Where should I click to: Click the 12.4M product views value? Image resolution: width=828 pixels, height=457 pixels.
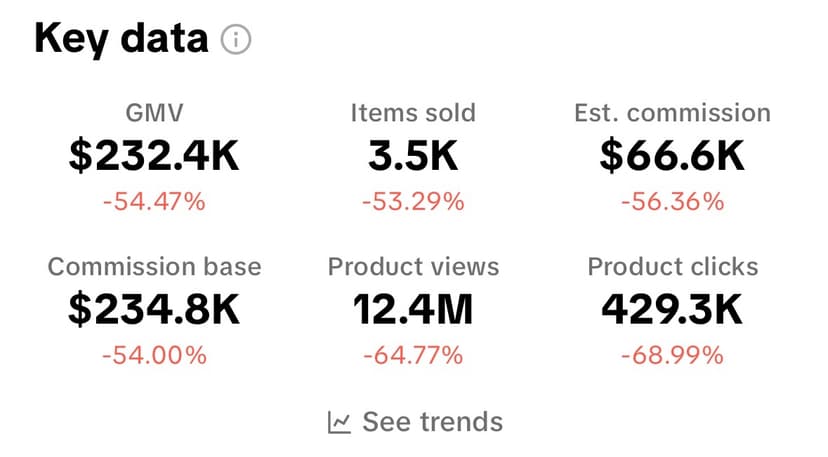(x=413, y=310)
